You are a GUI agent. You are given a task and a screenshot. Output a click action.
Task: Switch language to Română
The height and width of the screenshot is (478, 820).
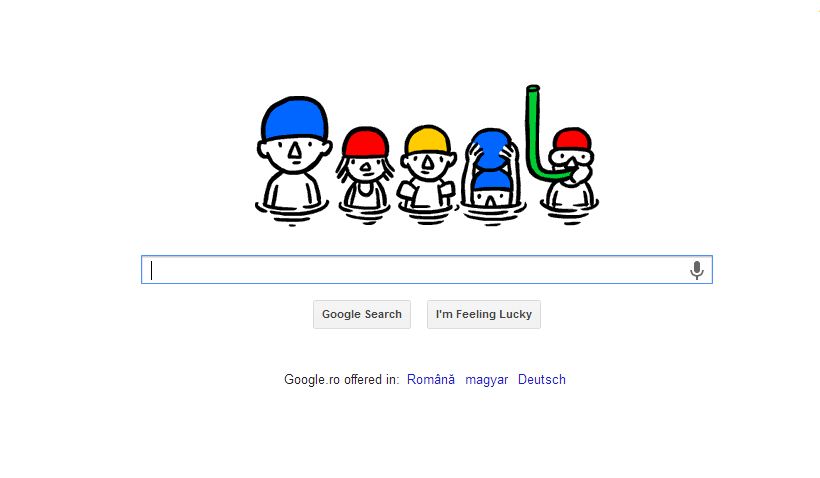431,380
